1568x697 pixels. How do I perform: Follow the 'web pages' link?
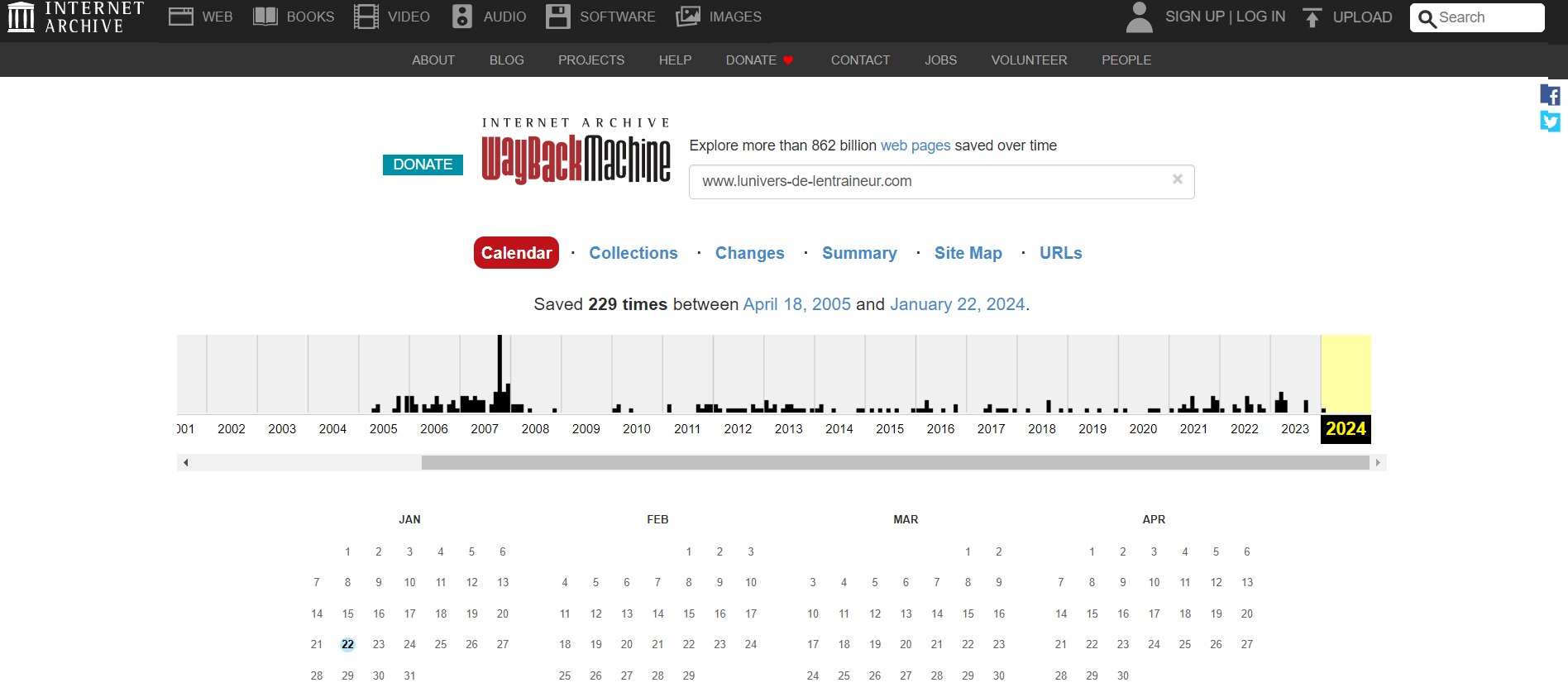915,146
